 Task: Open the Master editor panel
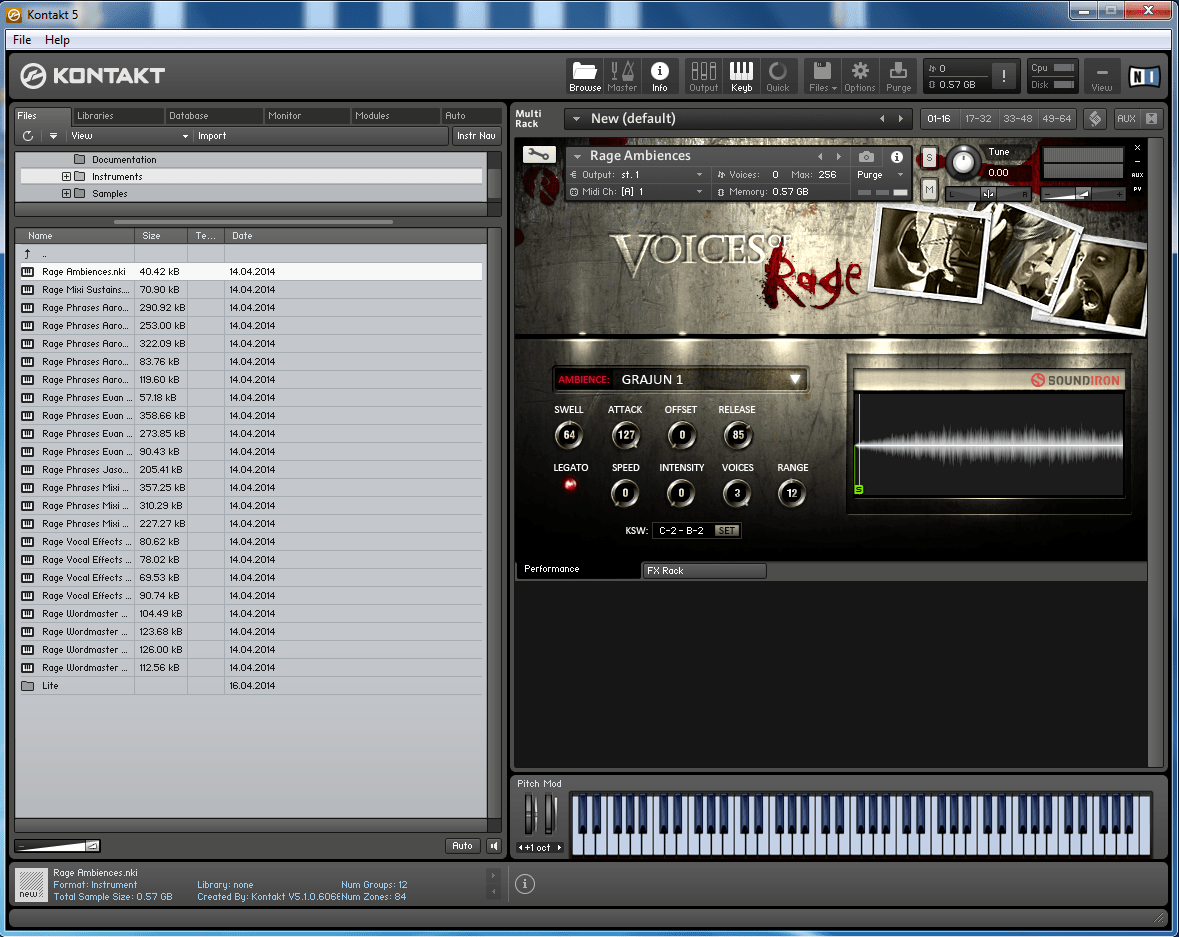click(622, 77)
